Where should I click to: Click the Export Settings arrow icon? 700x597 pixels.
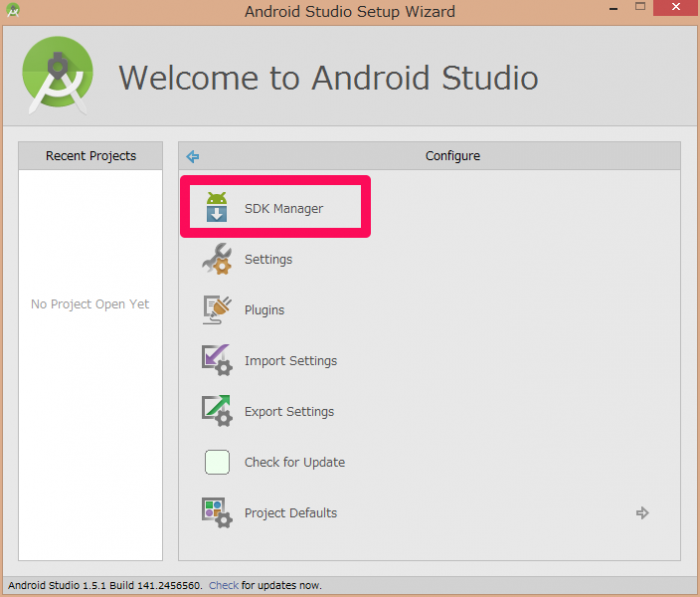coord(217,411)
